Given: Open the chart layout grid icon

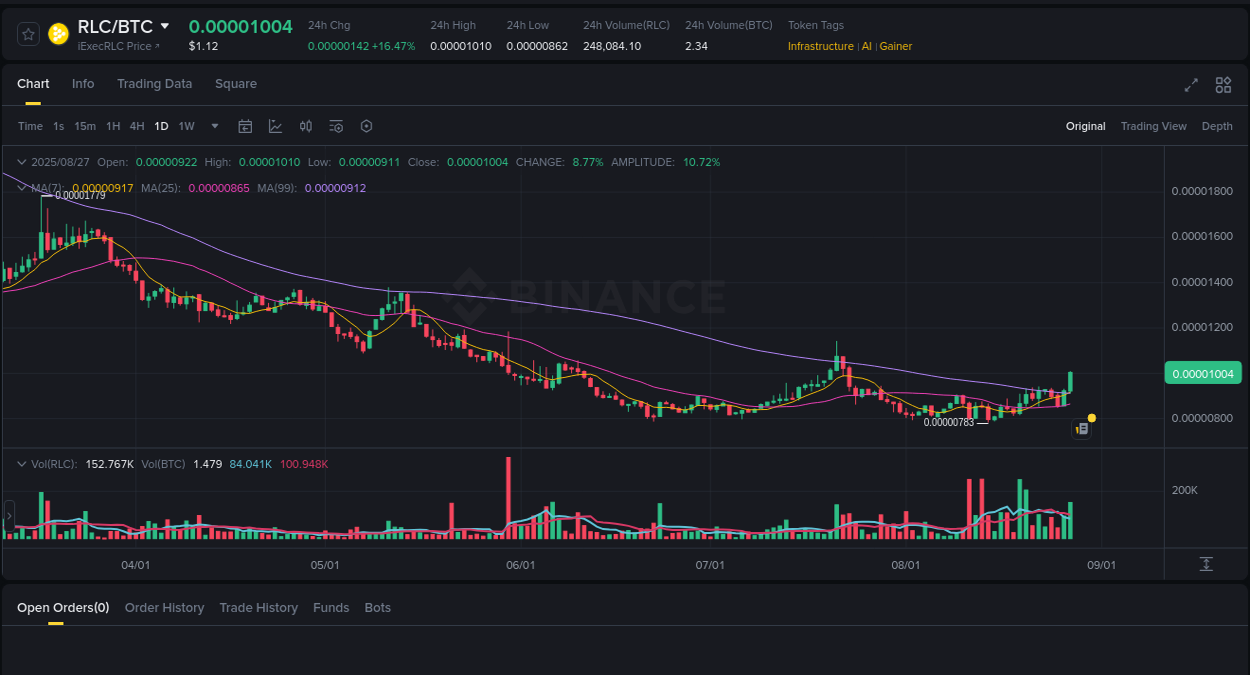Looking at the screenshot, I should (x=1223, y=85).
